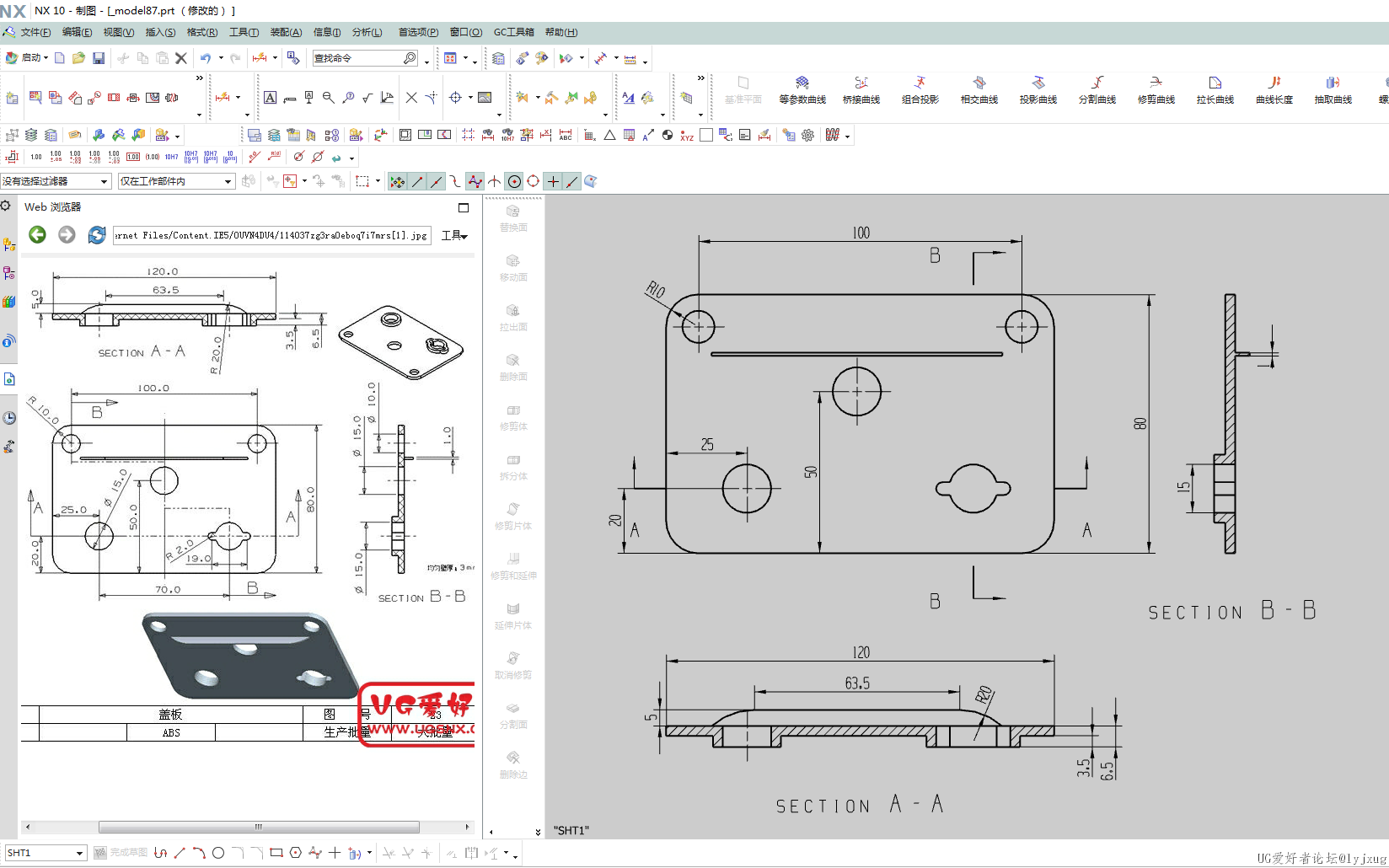Toggle the Control Point snap option
The height and width of the screenshot is (868, 1389).
point(456,181)
